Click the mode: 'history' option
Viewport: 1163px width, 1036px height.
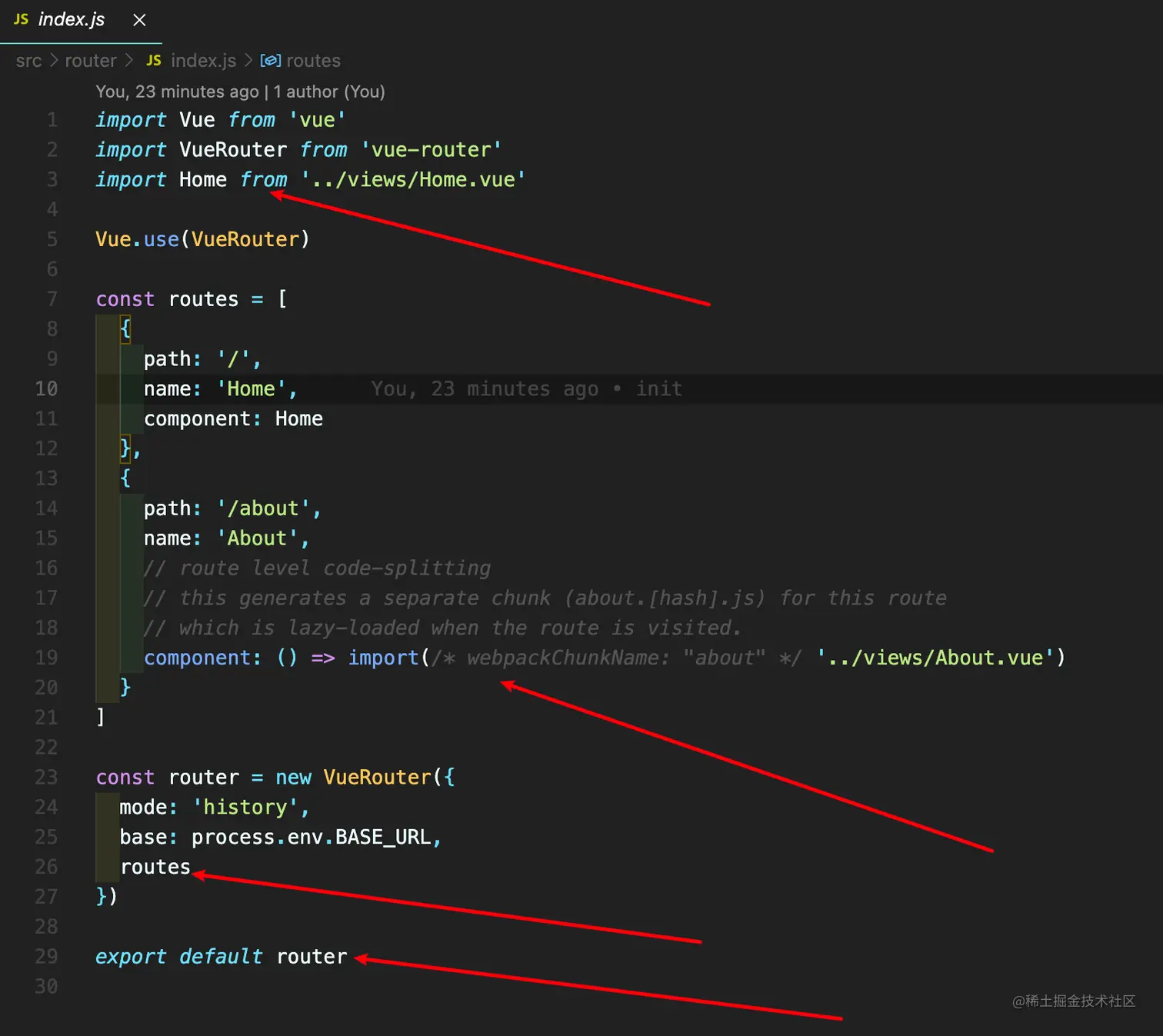tap(215, 808)
